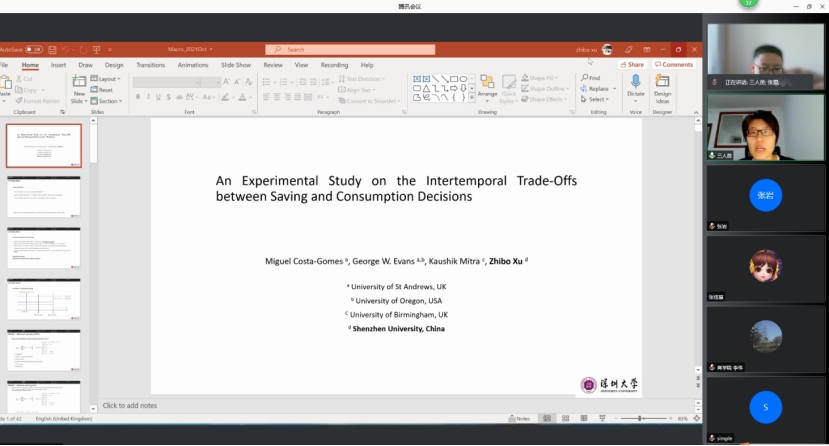Adjust the zoom slider in status bar
The image size is (829, 446).
[x=640, y=418]
